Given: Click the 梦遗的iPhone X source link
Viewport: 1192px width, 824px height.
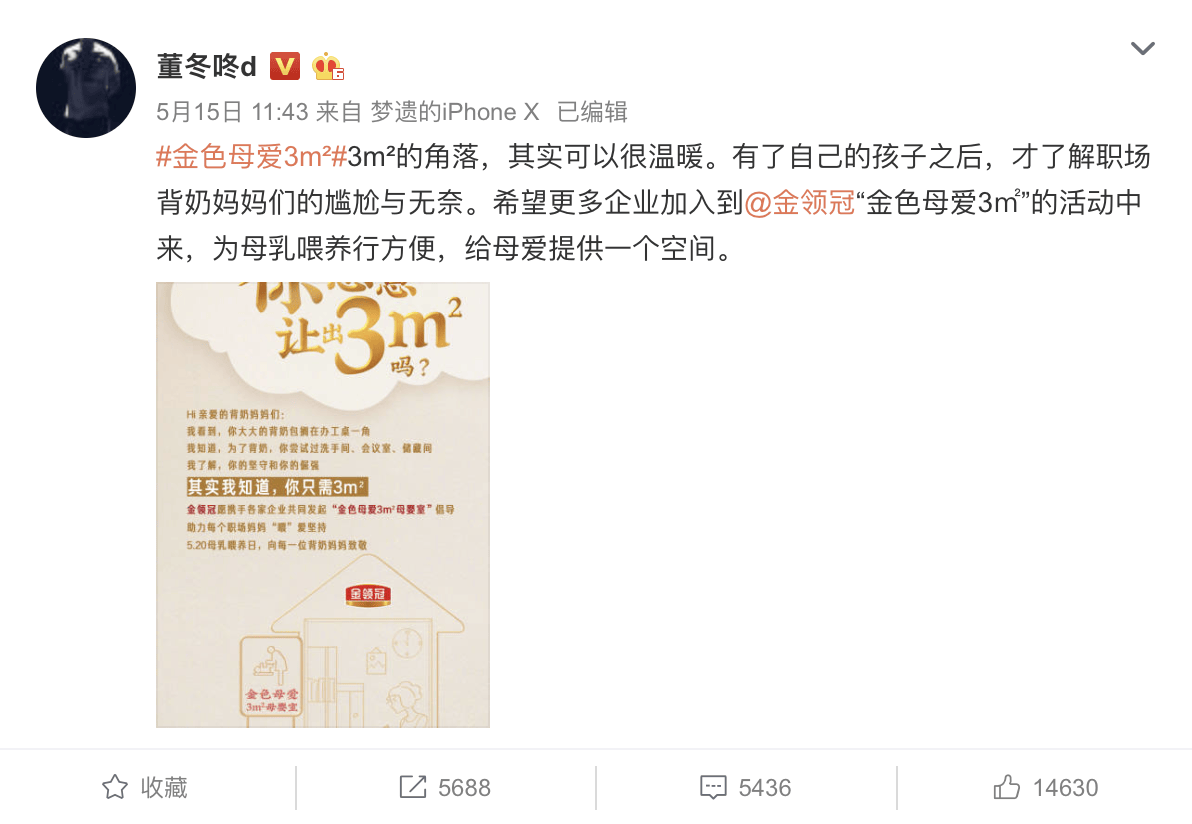Looking at the screenshot, I should [x=455, y=113].
